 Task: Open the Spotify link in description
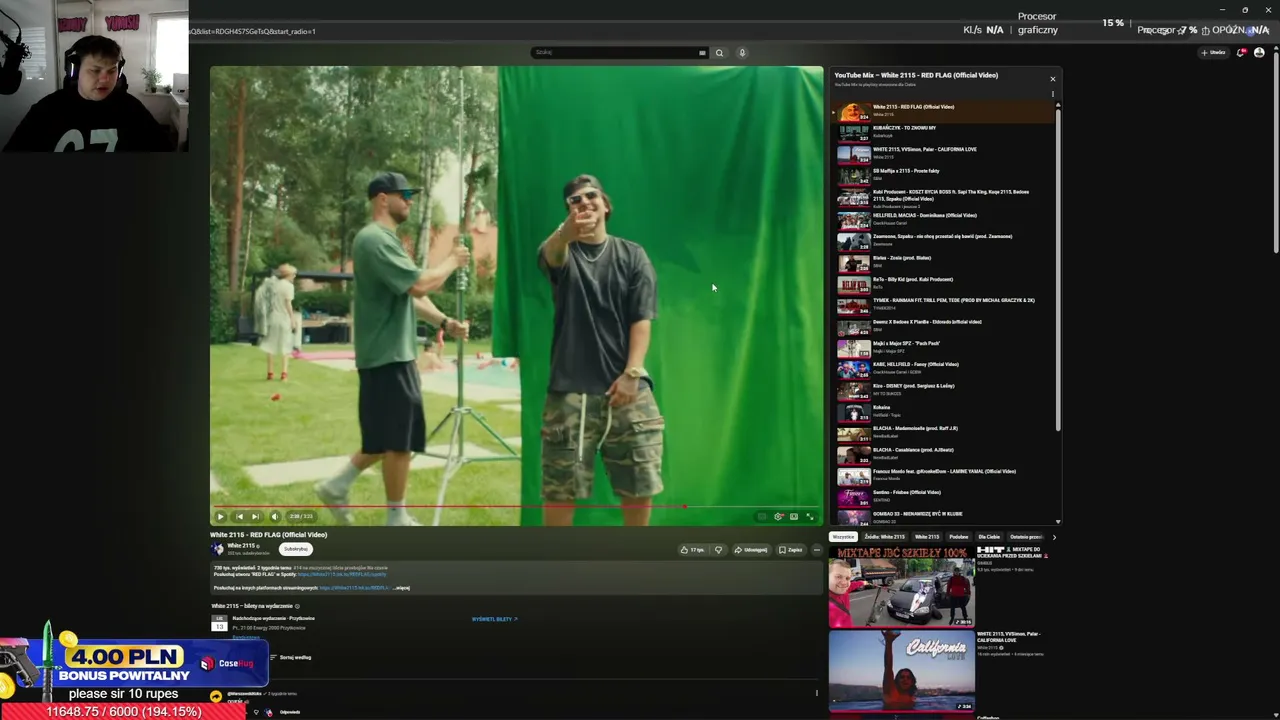[342, 575]
